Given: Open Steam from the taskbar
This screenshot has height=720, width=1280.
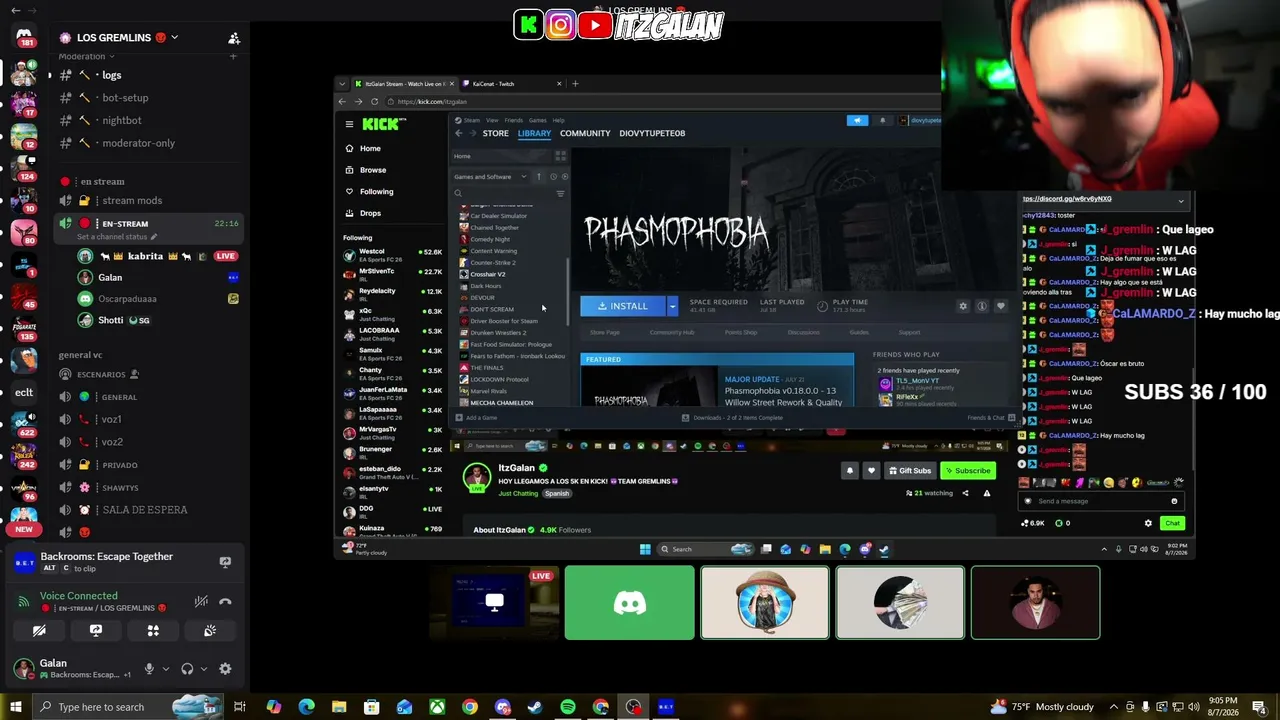Looking at the screenshot, I should tap(535, 707).
